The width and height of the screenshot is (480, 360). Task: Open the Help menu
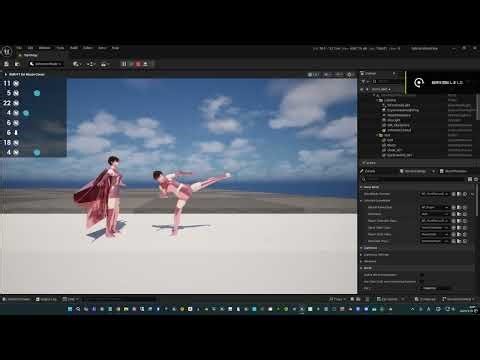[115, 48]
